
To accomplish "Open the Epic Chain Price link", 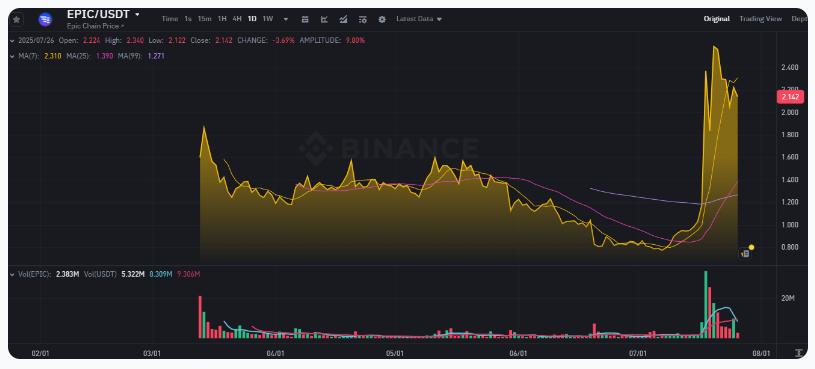I will (96, 26).
